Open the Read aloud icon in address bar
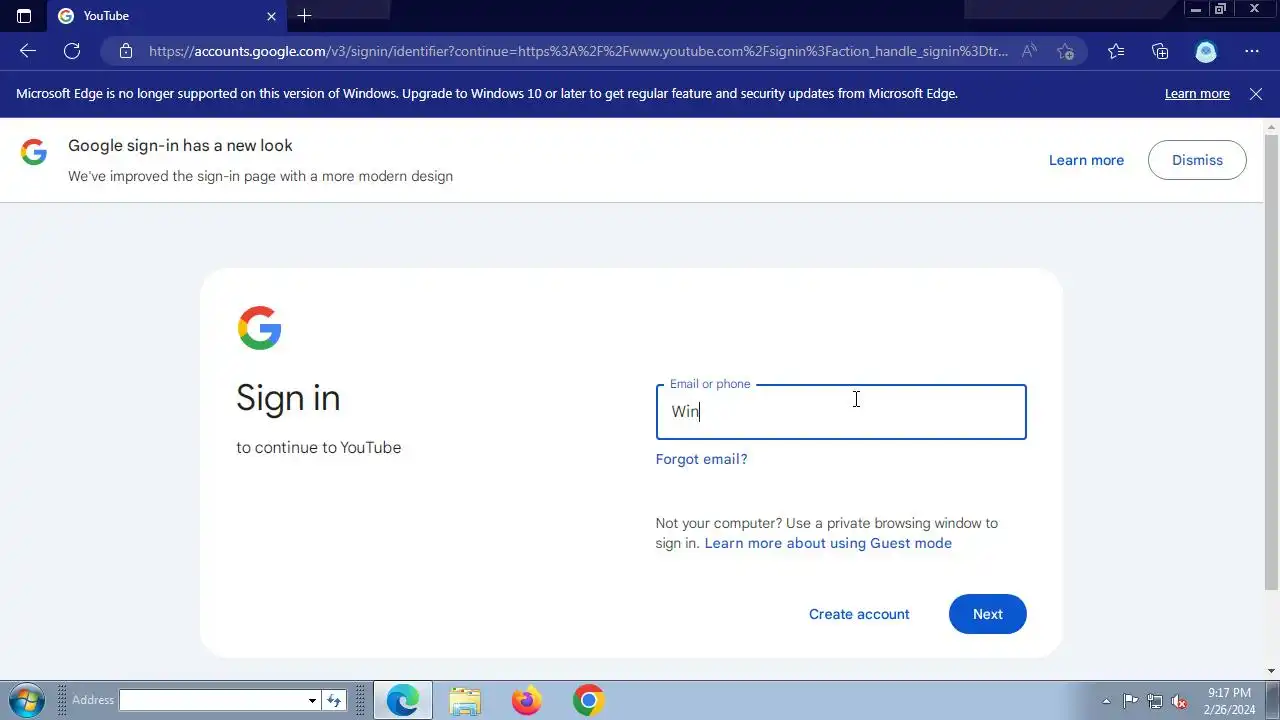1280x720 pixels. point(1030,51)
